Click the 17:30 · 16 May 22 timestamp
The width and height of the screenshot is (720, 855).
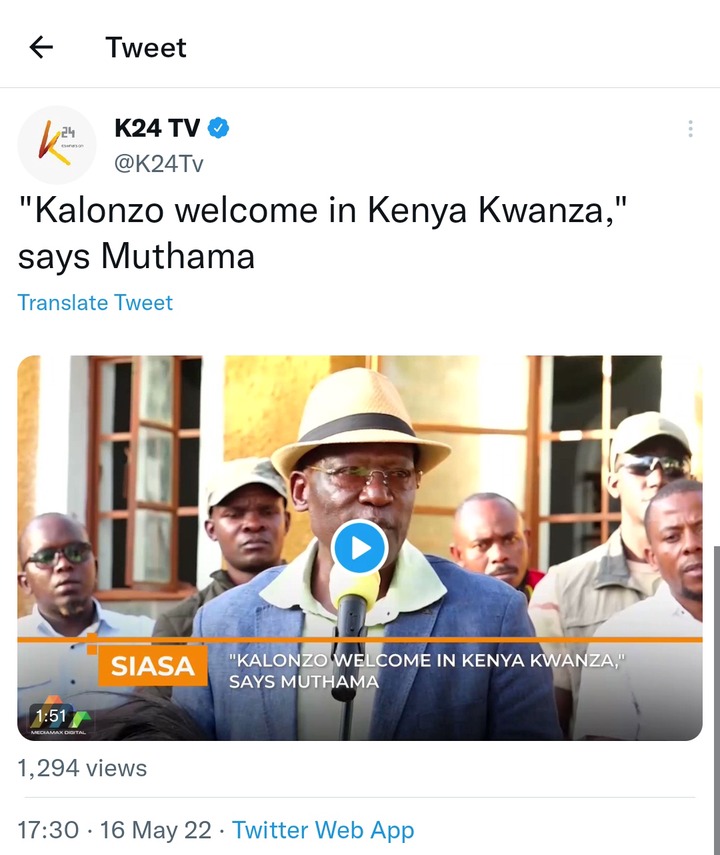pyautogui.click(x=115, y=830)
